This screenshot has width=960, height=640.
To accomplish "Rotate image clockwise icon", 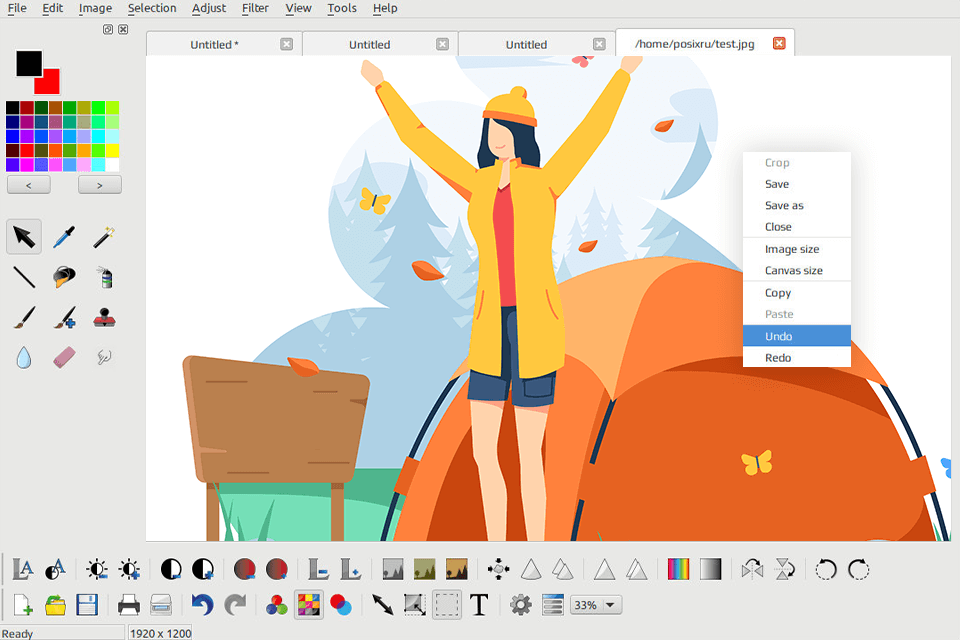I will click(x=858, y=570).
